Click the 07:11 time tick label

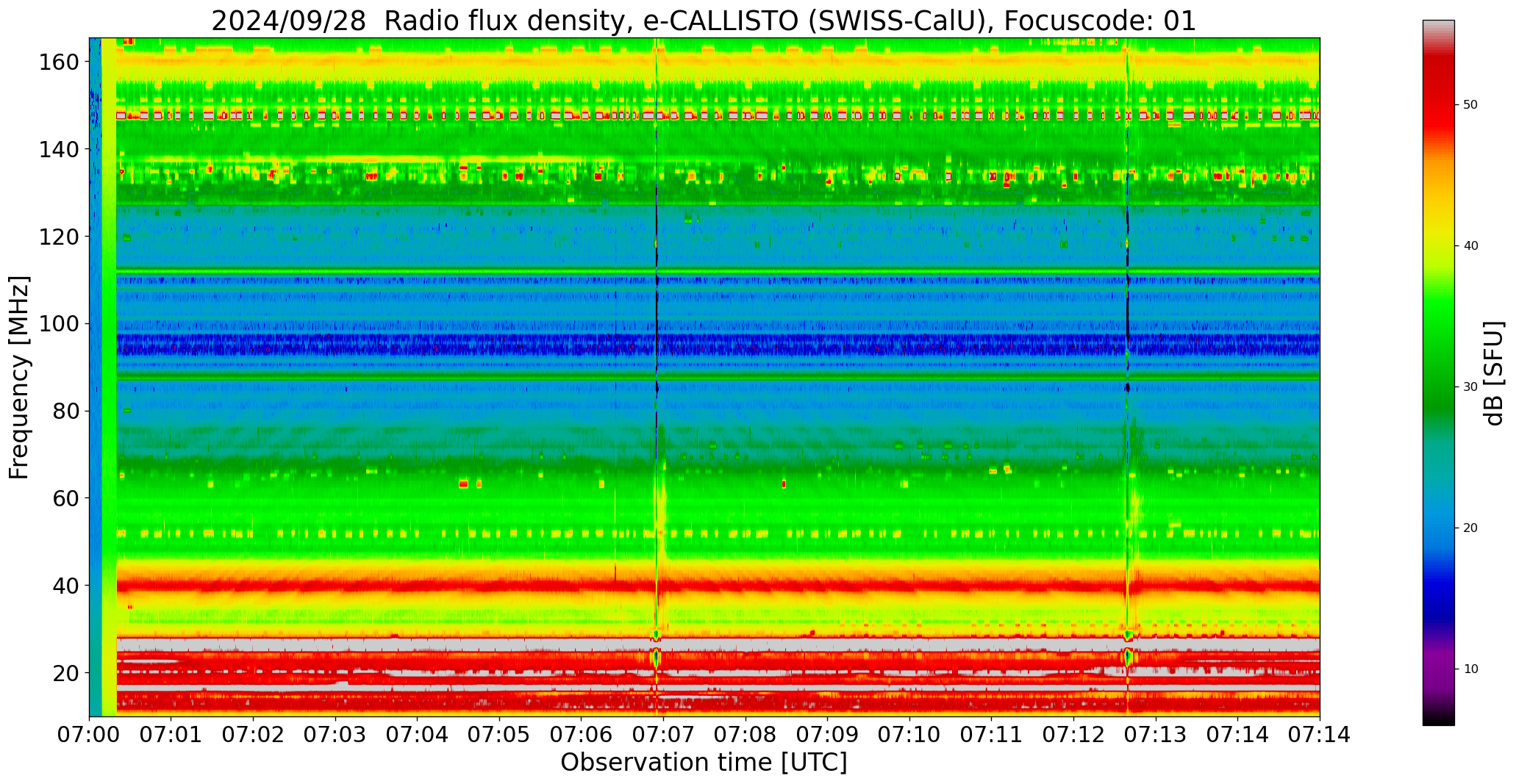click(x=992, y=735)
